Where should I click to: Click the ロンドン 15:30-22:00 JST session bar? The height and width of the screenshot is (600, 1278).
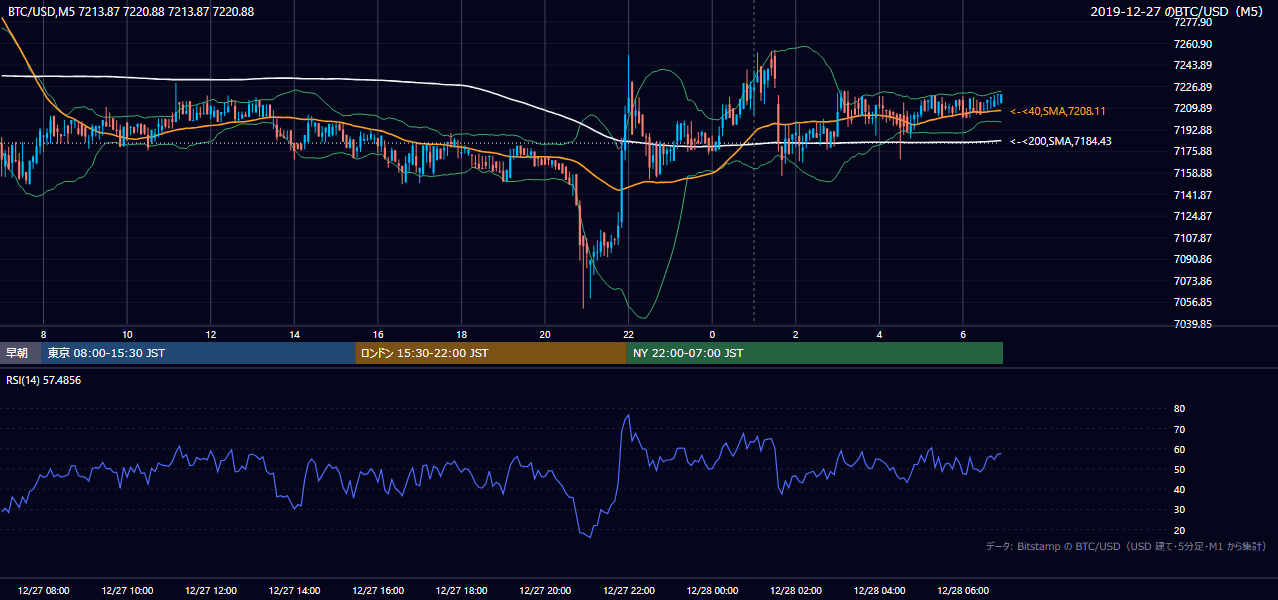(491, 353)
